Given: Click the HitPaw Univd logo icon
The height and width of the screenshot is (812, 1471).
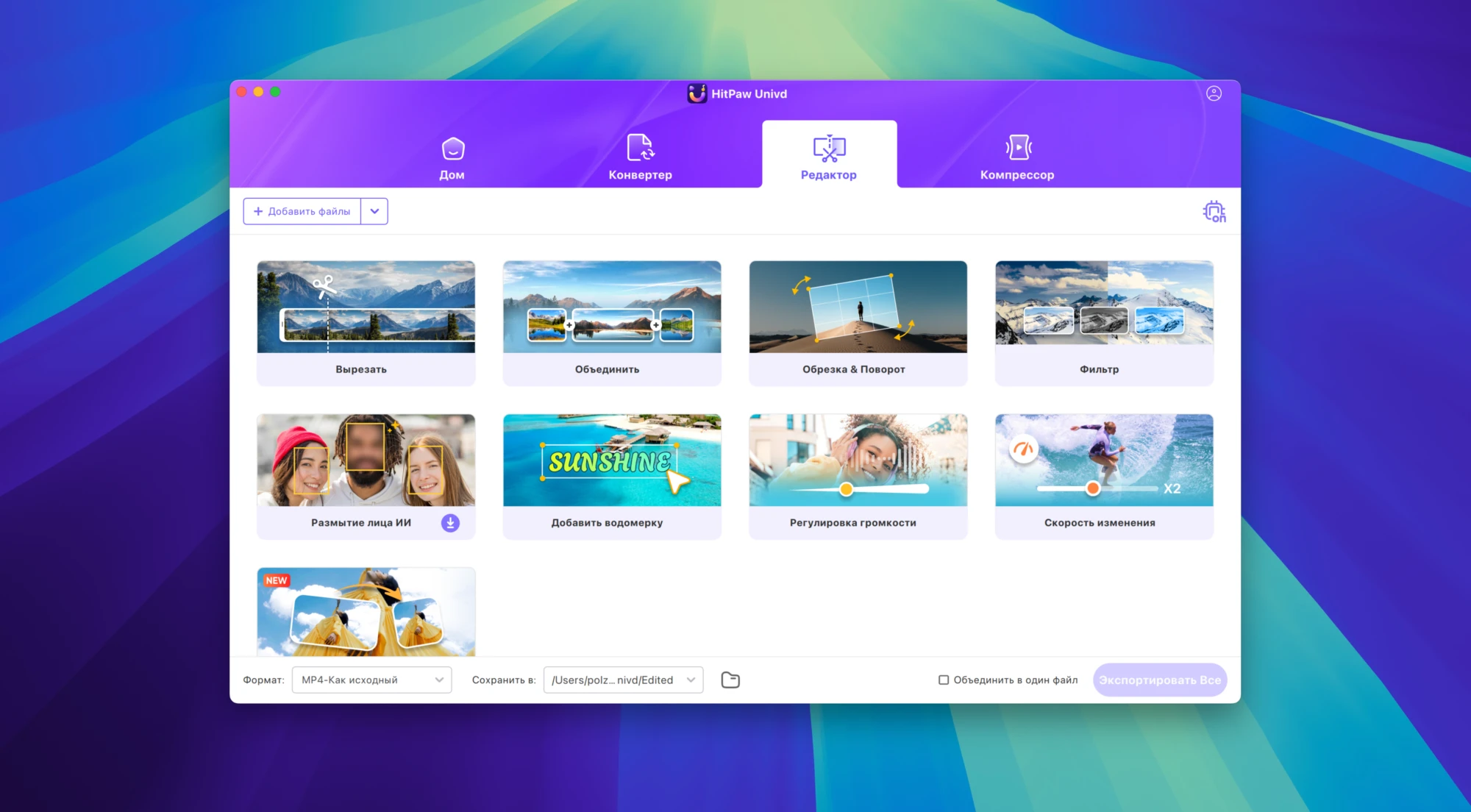Looking at the screenshot, I should pyautogui.click(x=697, y=94).
